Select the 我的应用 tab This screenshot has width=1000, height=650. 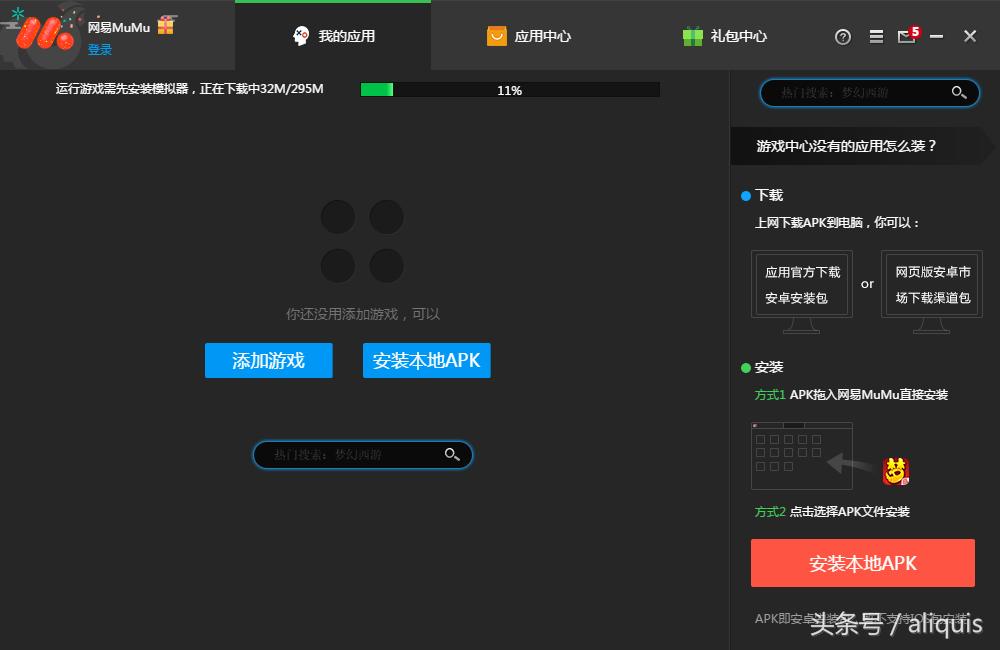pyautogui.click(x=333, y=35)
